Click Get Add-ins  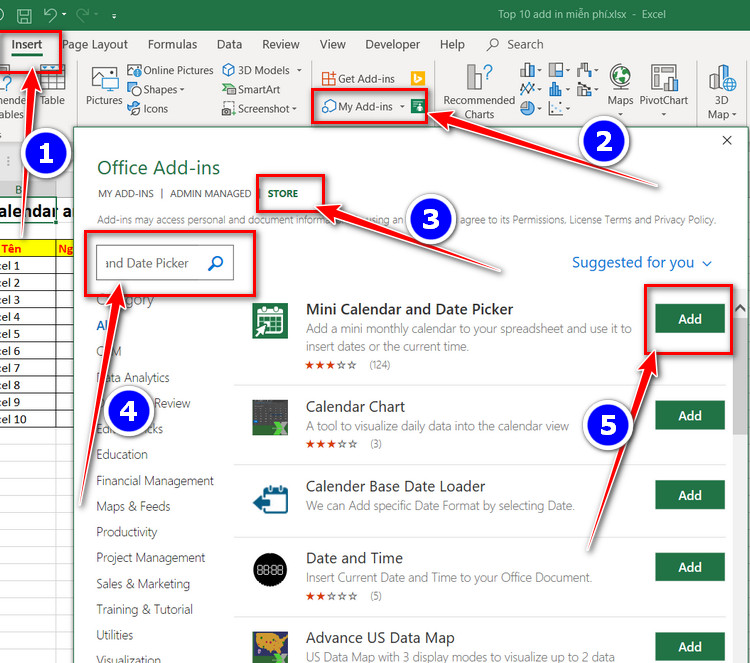(x=358, y=78)
